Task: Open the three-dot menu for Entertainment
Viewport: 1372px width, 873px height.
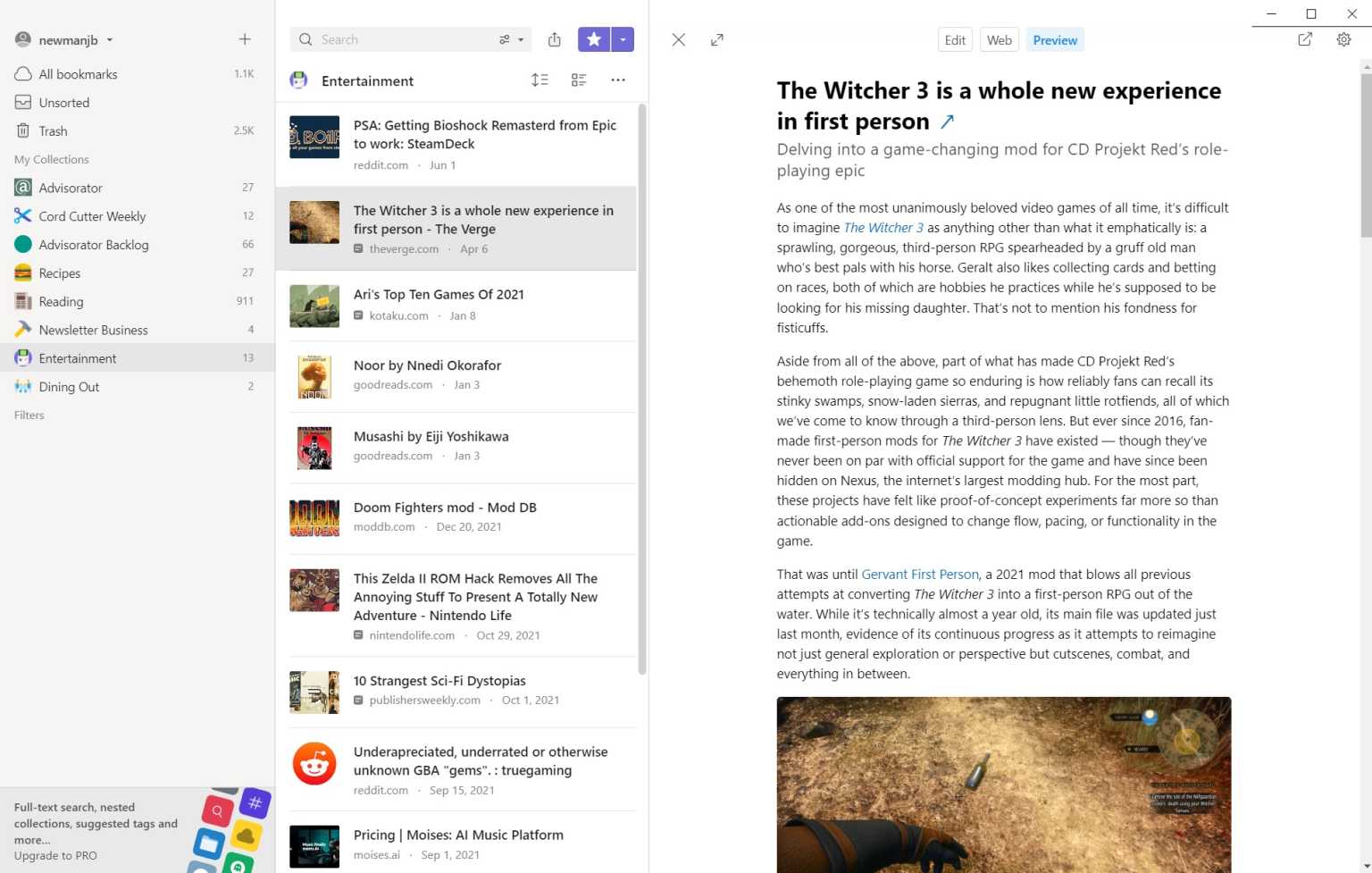Action: [x=617, y=80]
